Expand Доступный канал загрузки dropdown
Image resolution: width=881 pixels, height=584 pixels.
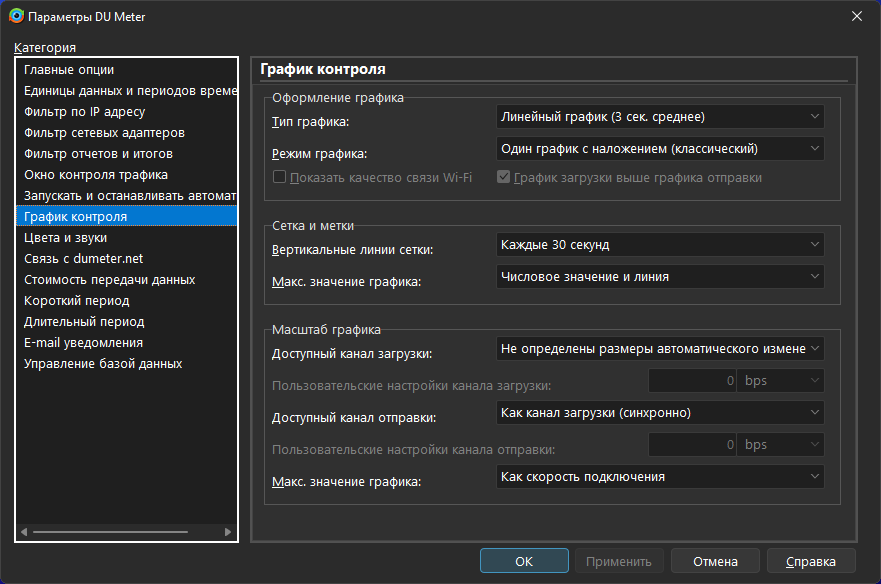click(660, 348)
